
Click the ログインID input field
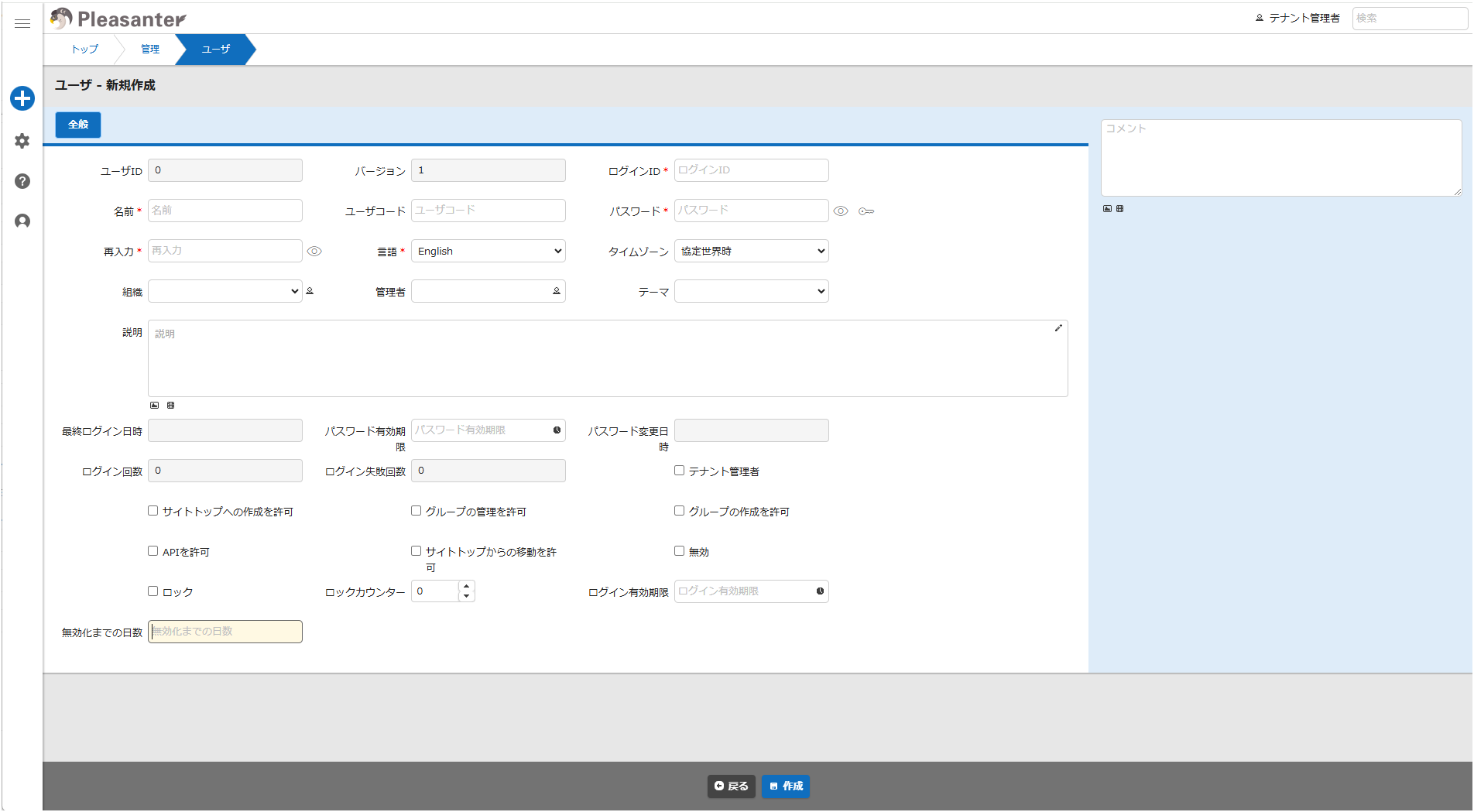(x=752, y=170)
